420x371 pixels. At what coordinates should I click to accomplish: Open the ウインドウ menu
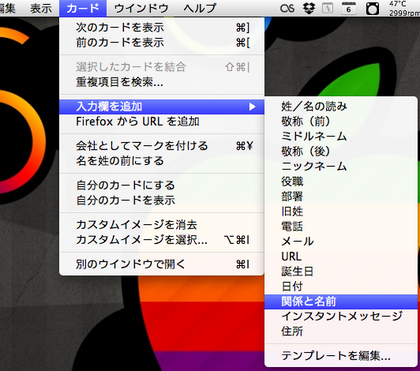pos(141,8)
